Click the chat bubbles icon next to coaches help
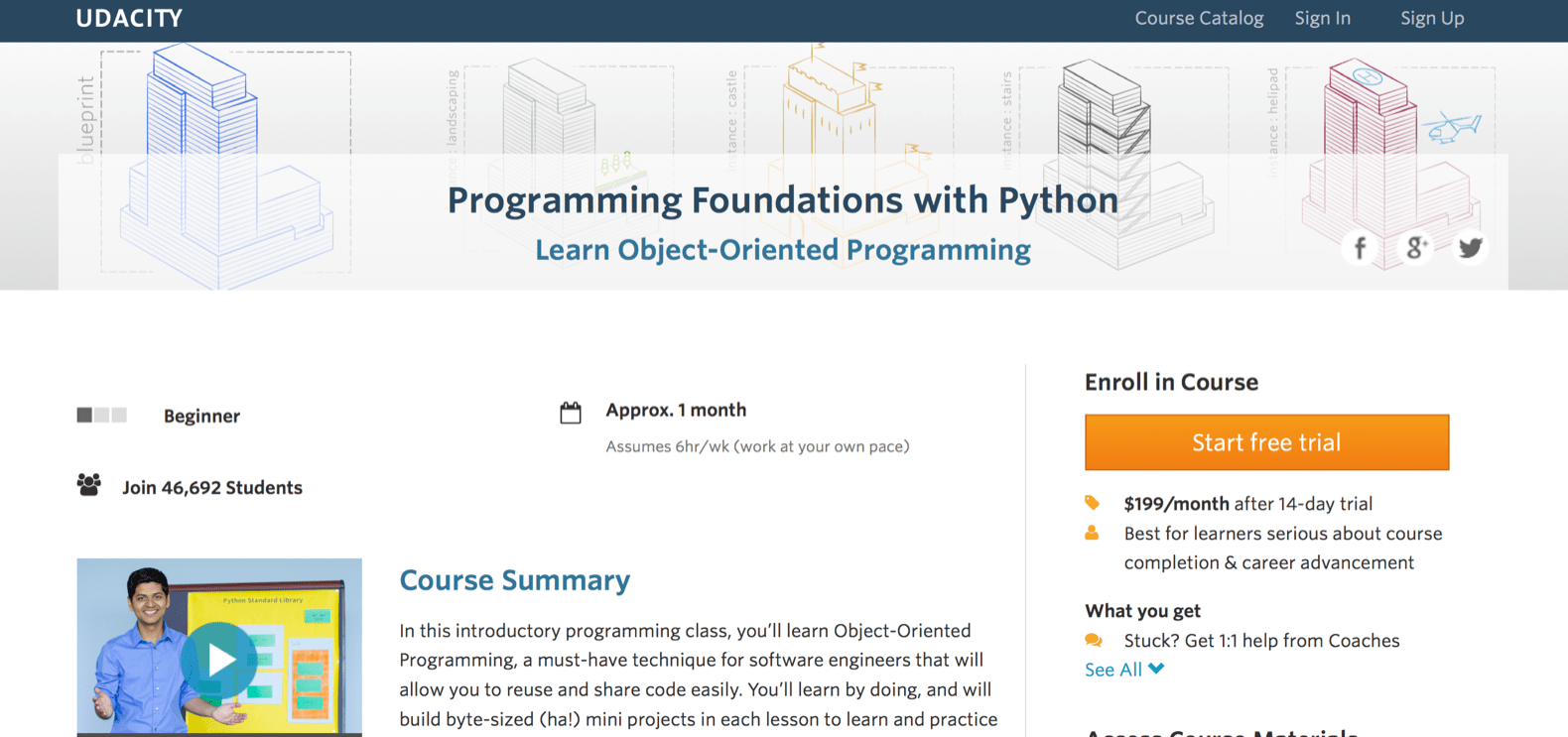Image resolution: width=1568 pixels, height=737 pixels. (x=1093, y=641)
